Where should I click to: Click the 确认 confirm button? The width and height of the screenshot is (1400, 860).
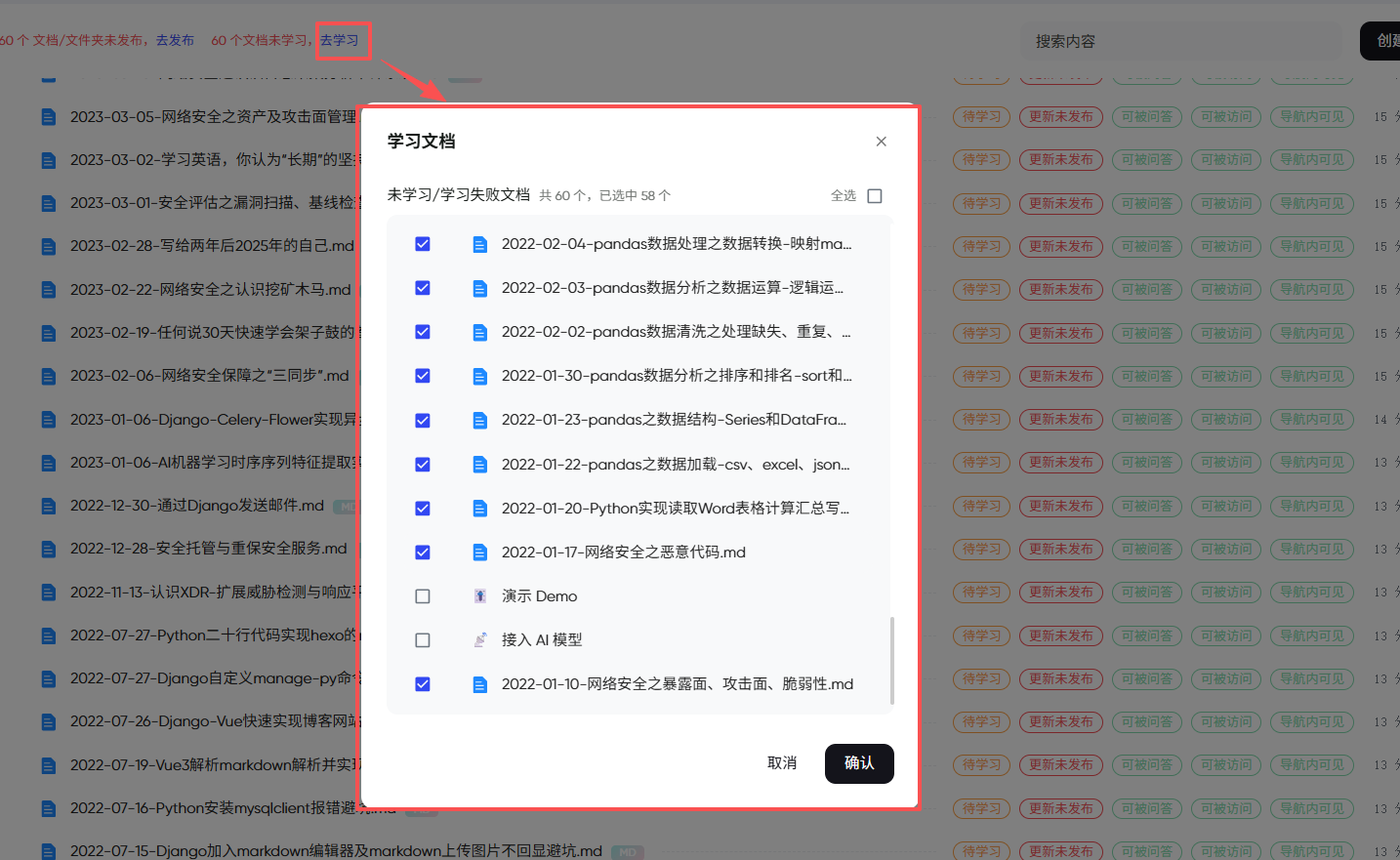pos(858,763)
